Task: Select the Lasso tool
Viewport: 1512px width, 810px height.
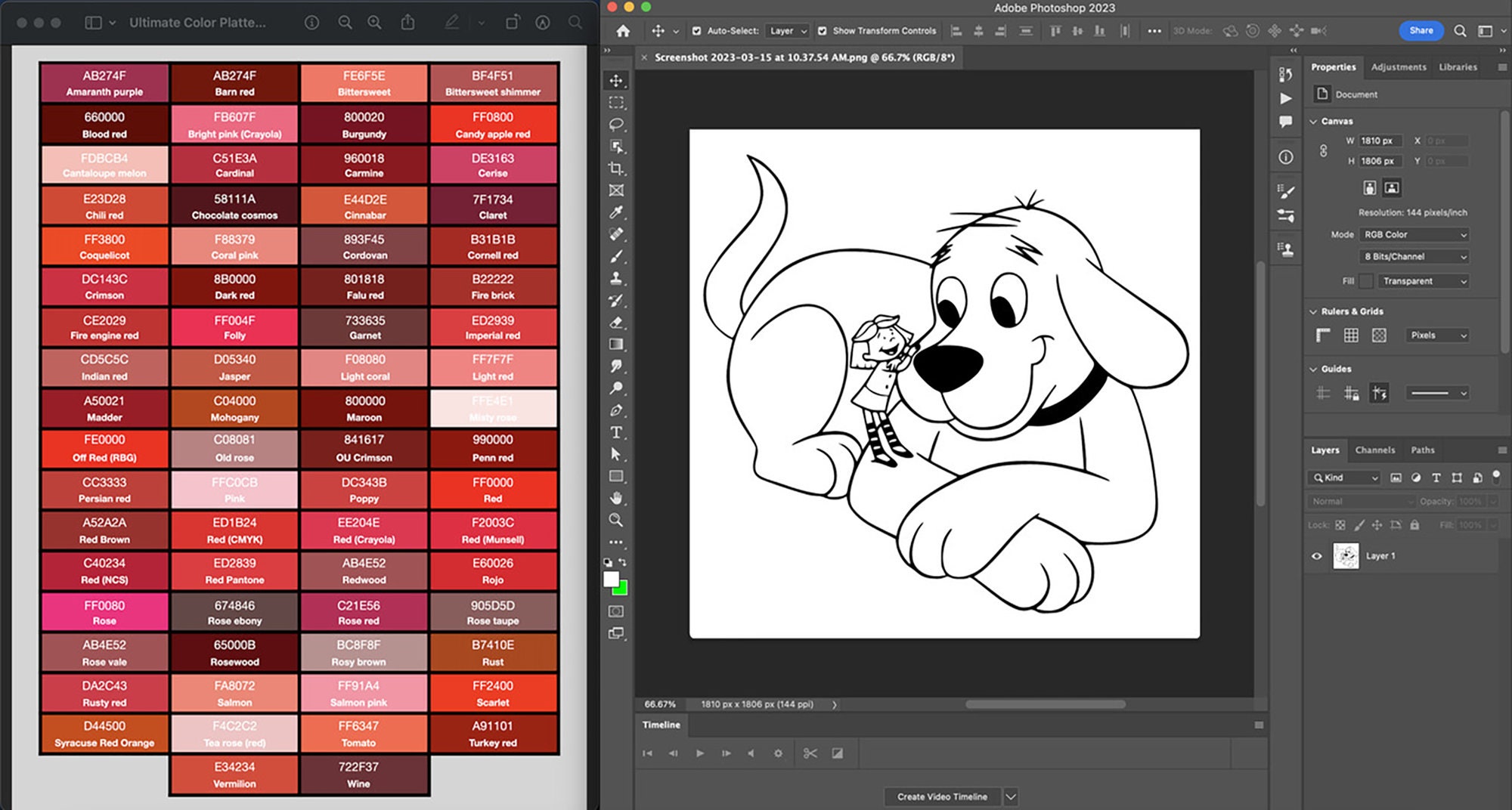Action: 617,124
